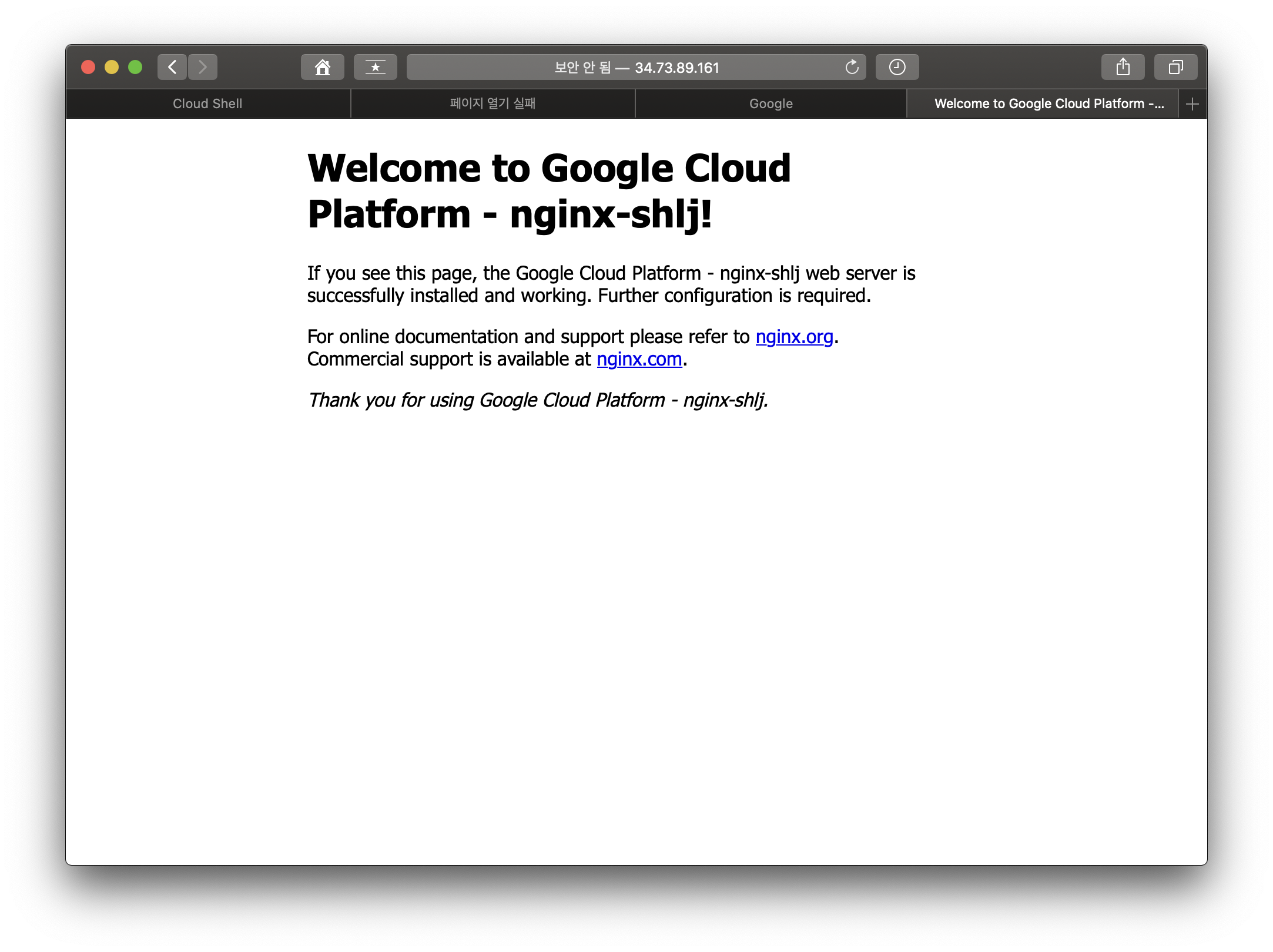The width and height of the screenshot is (1273, 952).
Task: Open the history clock button
Action: [897, 67]
